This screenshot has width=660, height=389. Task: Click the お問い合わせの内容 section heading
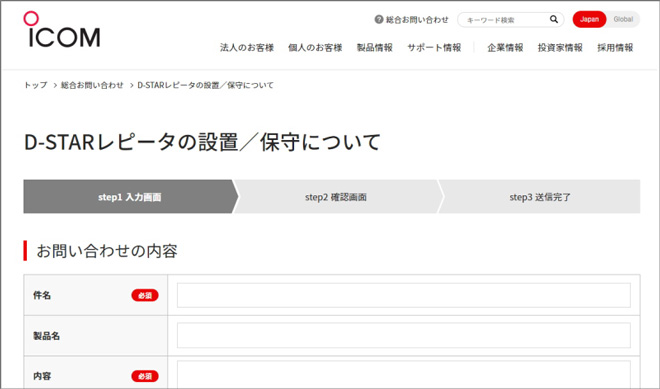(107, 251)
